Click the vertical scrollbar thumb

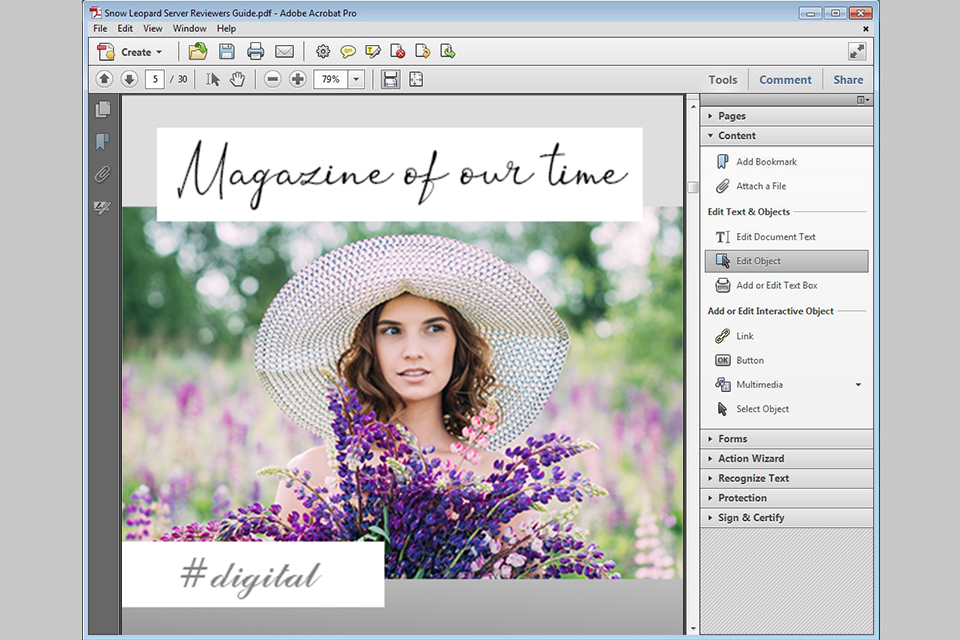tap(693, 187)
